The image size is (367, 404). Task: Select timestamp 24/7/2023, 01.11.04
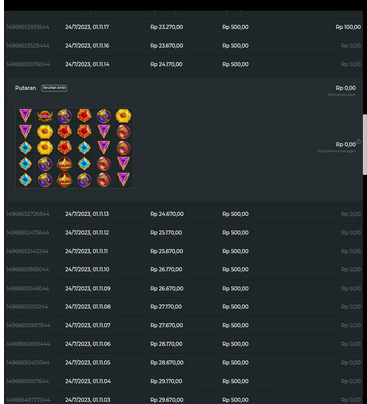point(88,381)
